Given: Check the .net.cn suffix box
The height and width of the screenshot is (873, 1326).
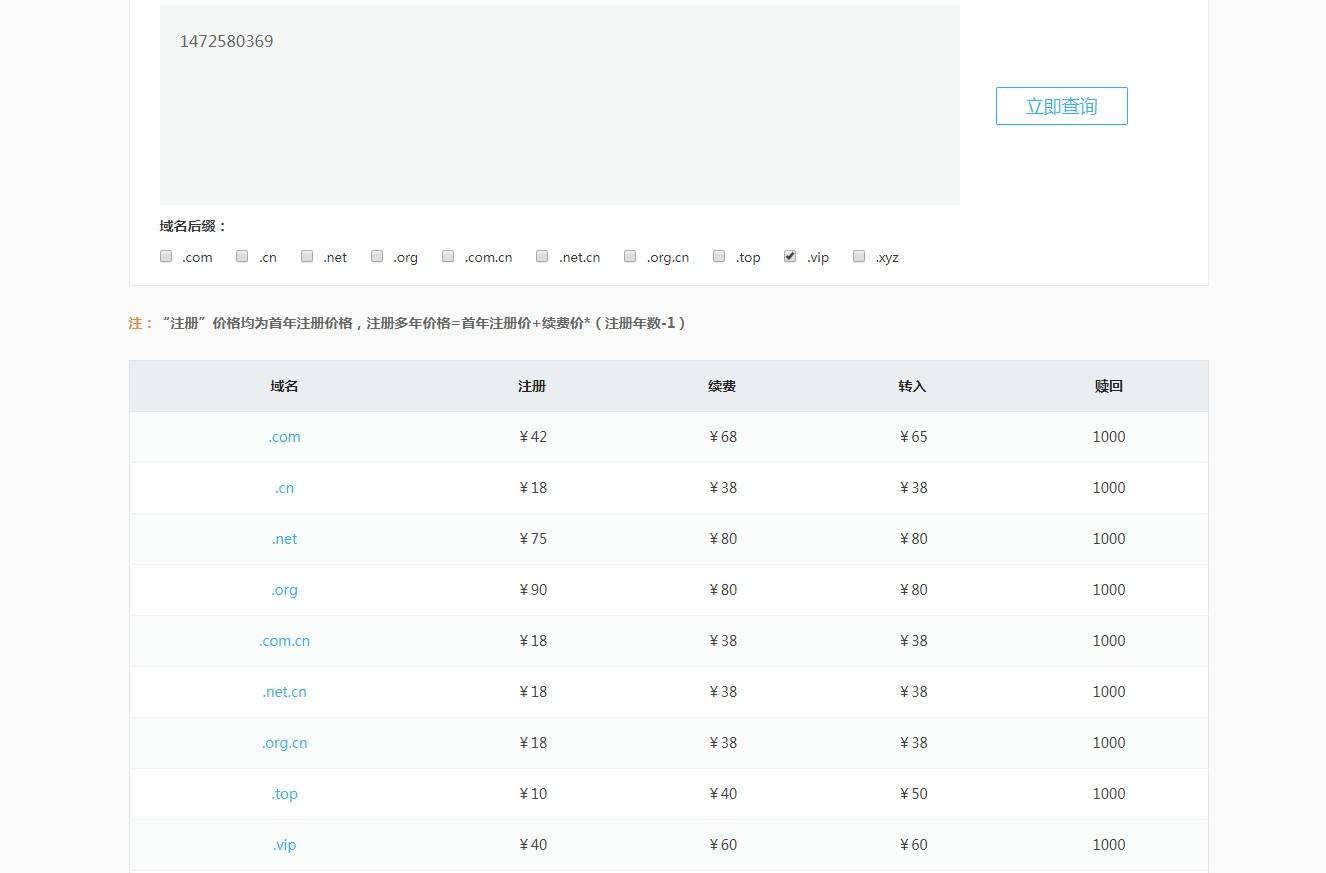Looking at the screenshot, I should pyautogui.click(x=541, y=256).
